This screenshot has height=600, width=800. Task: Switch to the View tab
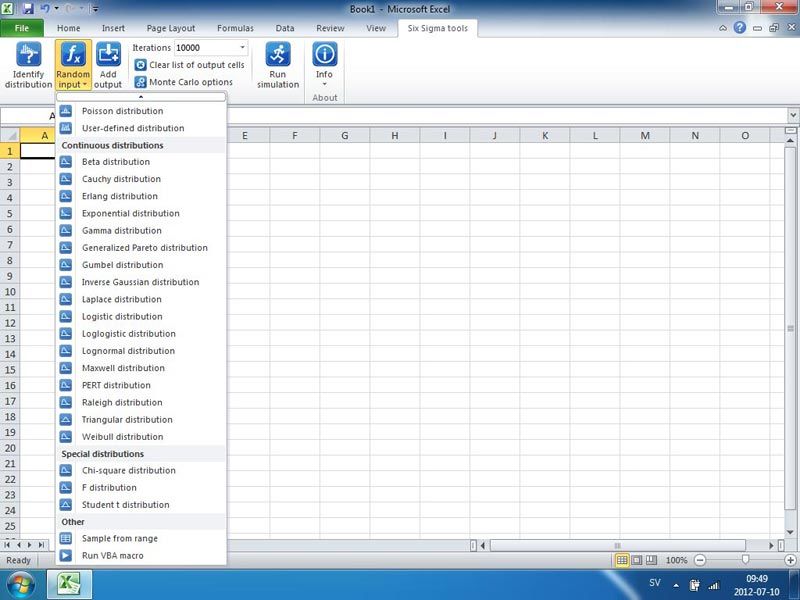tap(376, 28)
